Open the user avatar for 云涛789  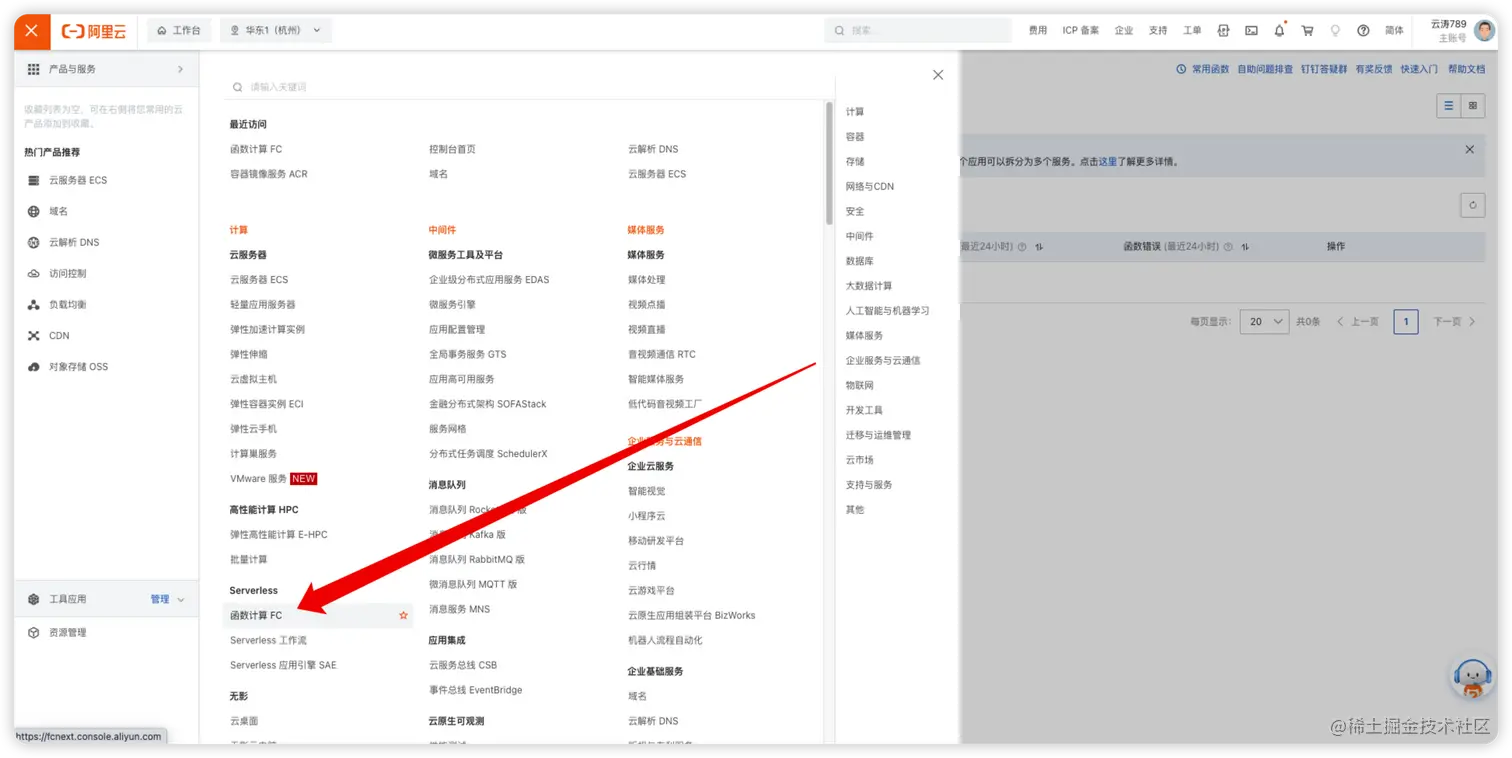click(1484, 30)
